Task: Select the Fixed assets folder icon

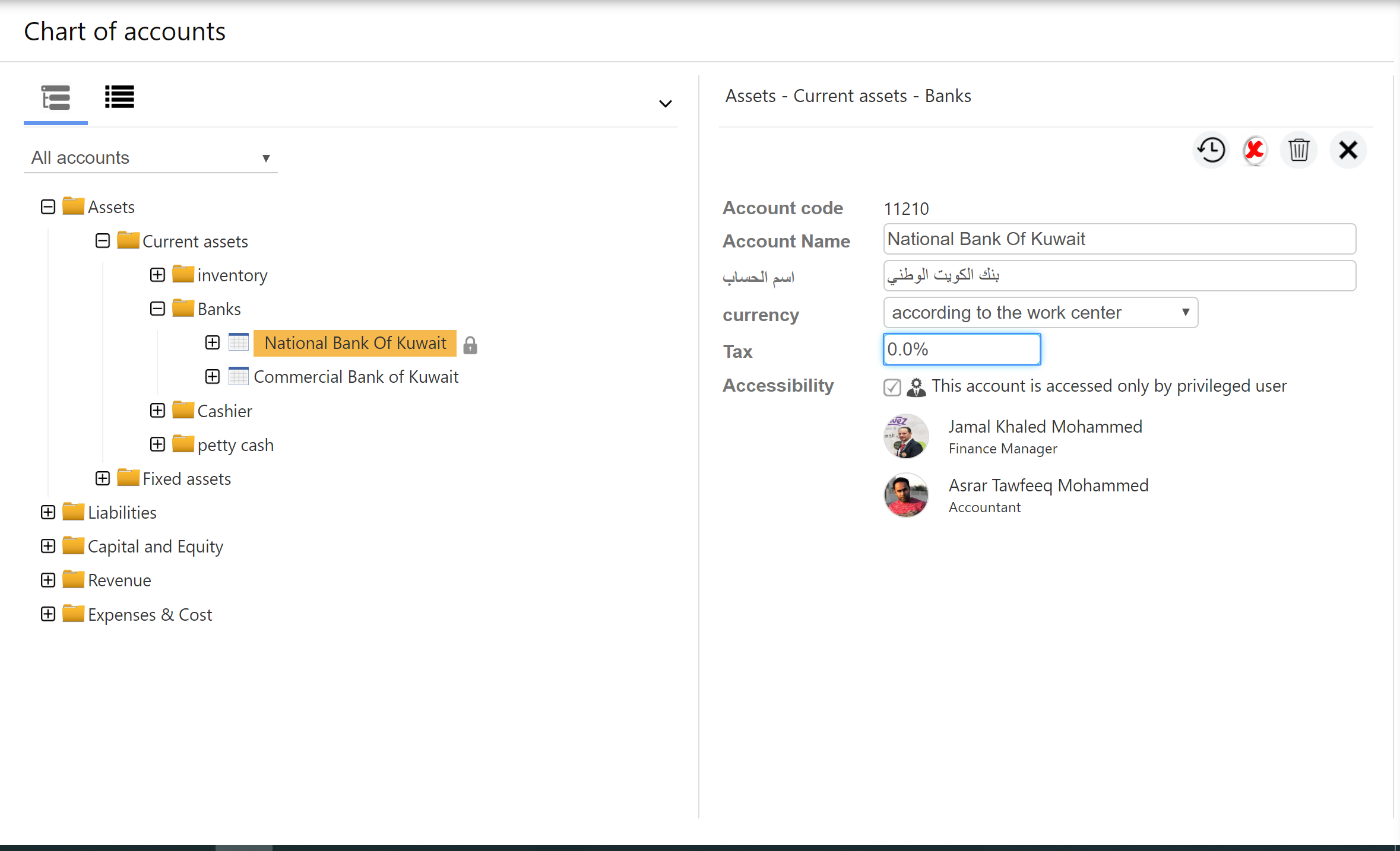Action: pos(128,478)
